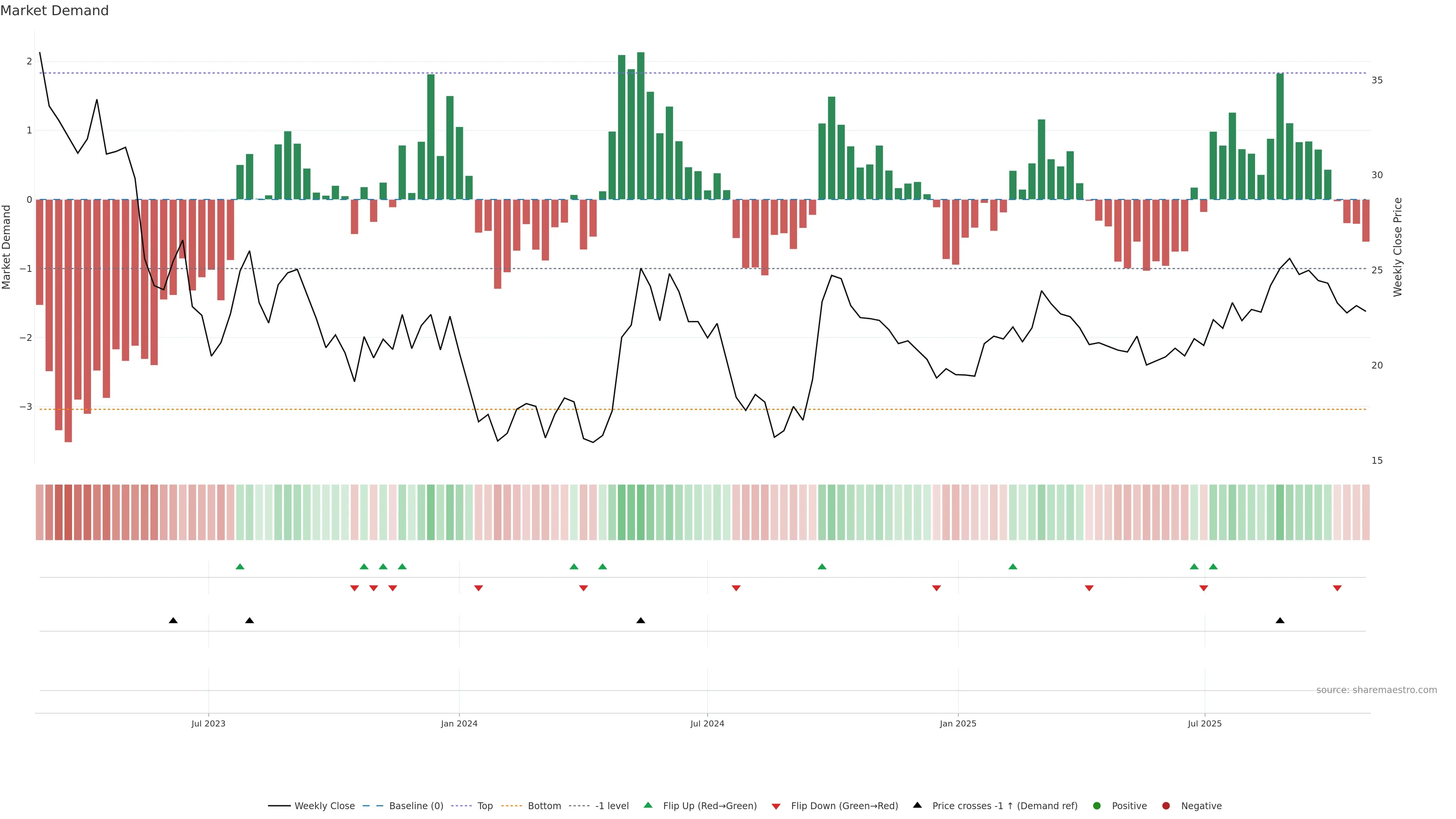Click the green Positive legend dot

(1097, 806)
